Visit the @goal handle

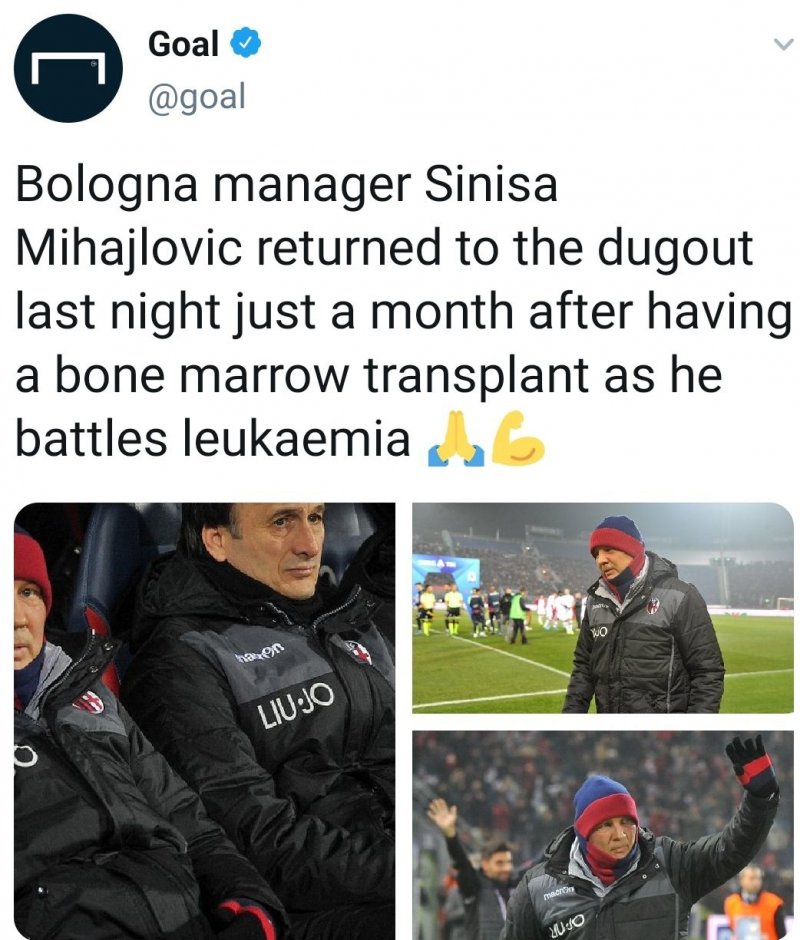click(x=196, y=96)
